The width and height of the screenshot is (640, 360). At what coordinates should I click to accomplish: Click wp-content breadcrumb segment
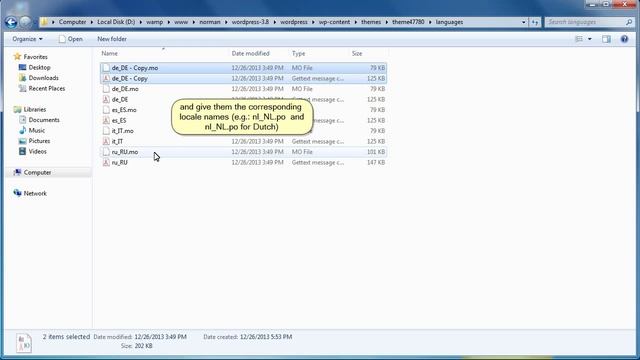coord(334,22)
